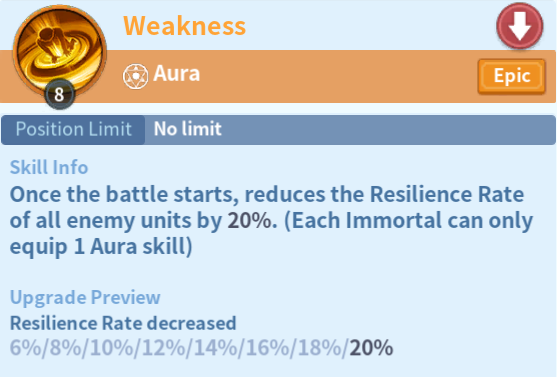
Task: Click the orange Aura banner bar
Action: (278, 76)
